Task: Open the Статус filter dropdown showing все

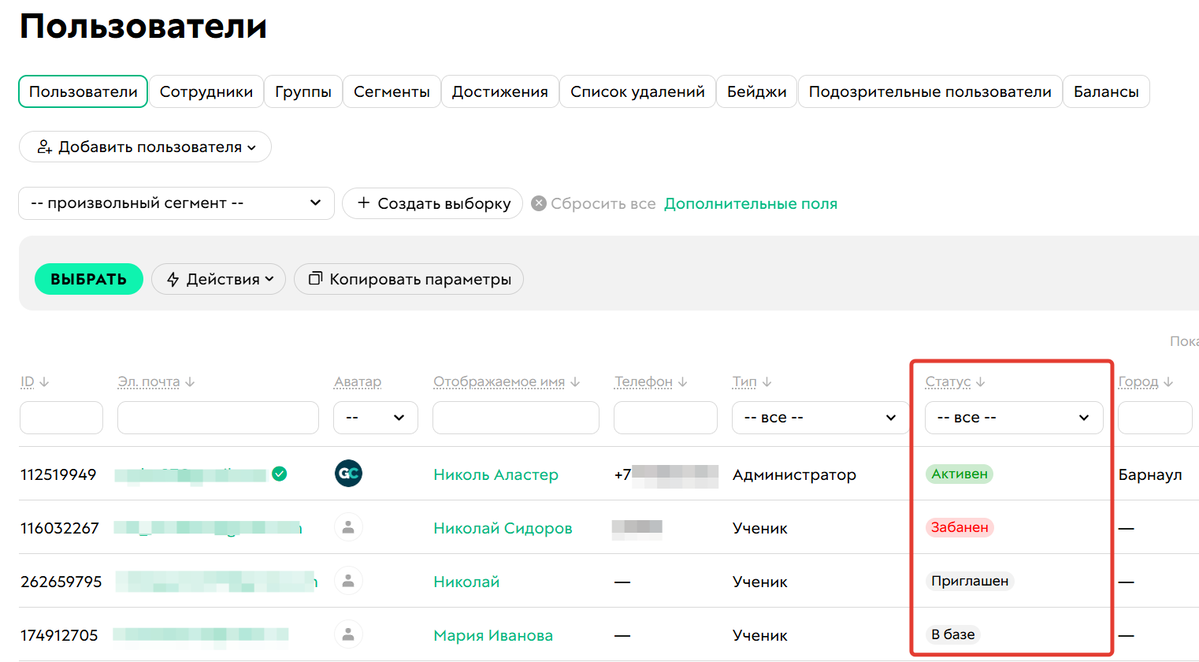Action: point(1013,417)
